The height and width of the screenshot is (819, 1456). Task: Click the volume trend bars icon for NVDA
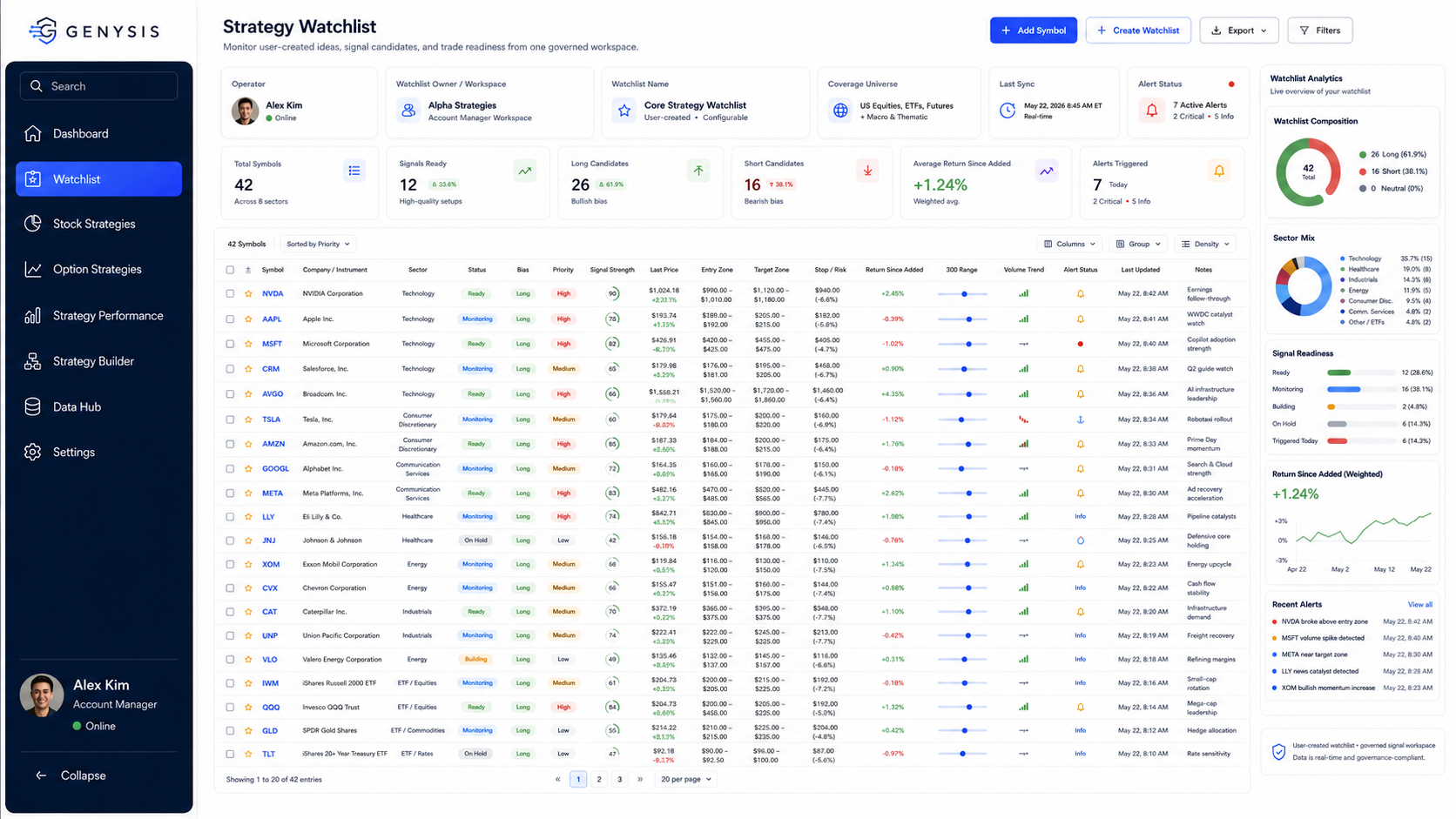click(1023, 293)
